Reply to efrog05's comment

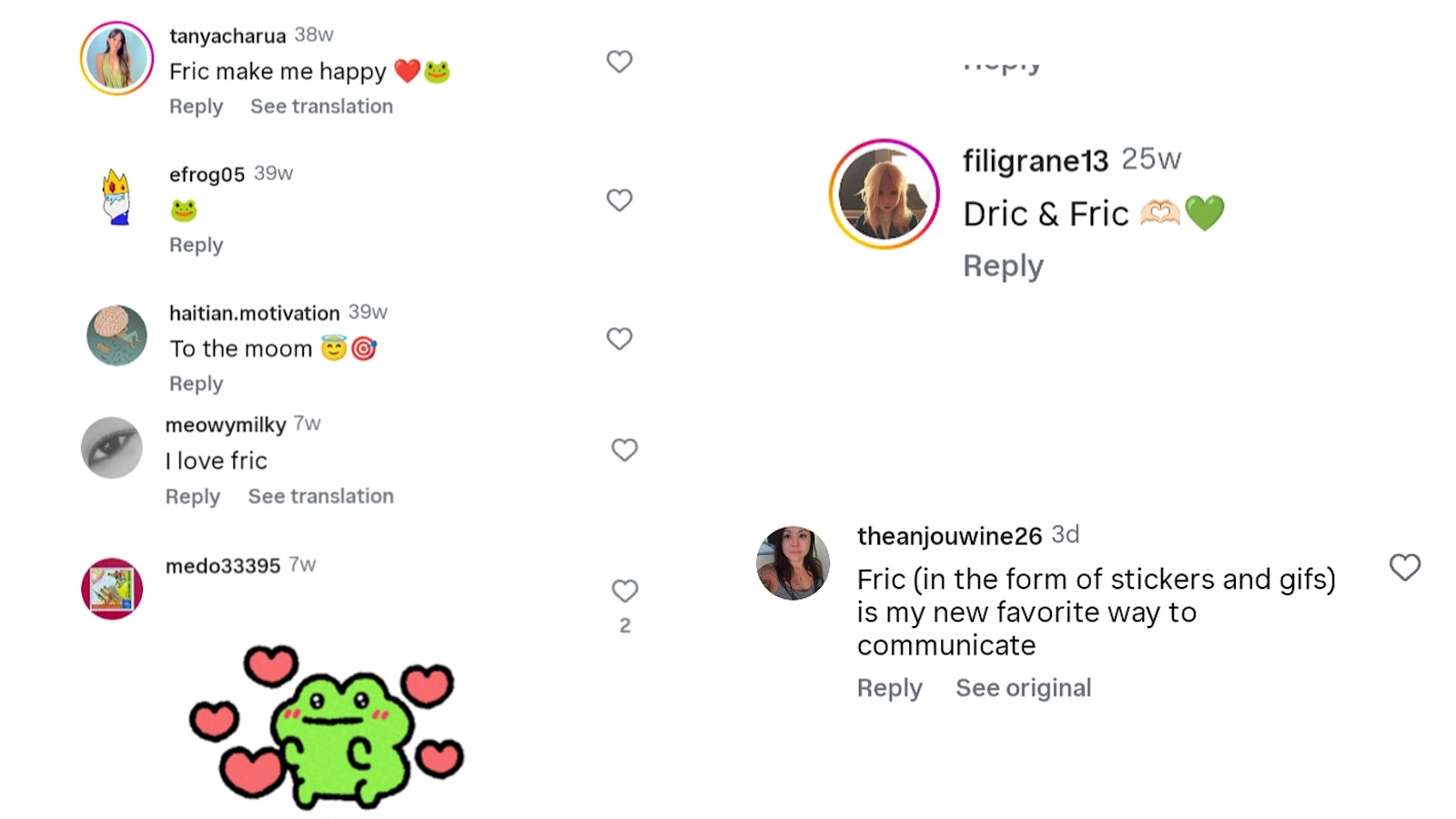[x=196, y=245]
